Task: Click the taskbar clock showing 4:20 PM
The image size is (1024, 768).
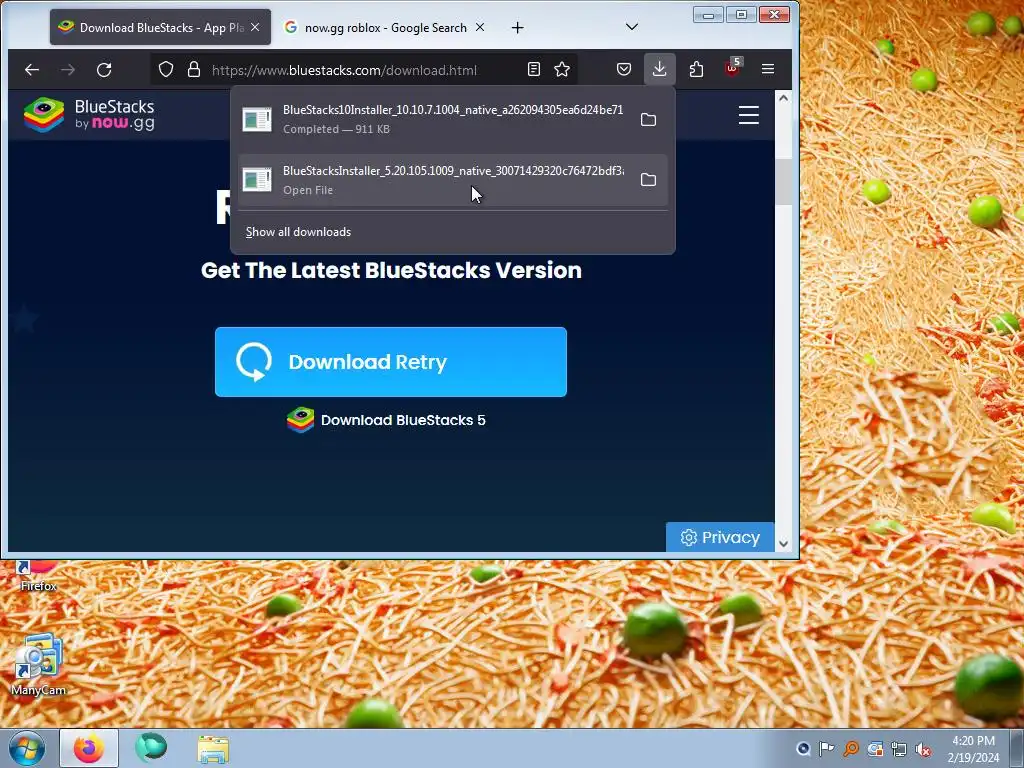Action: coord(973,749)
